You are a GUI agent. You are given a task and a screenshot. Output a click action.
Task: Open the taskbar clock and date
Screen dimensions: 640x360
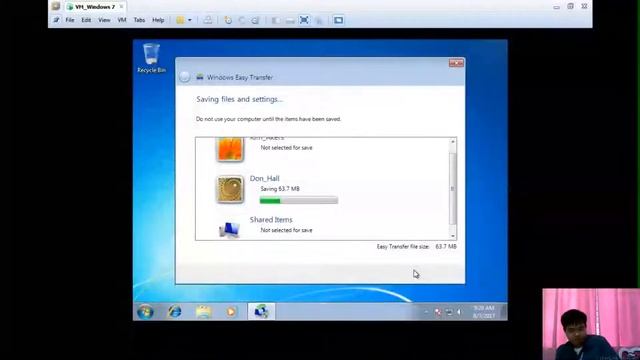click(x=484, y=312)
